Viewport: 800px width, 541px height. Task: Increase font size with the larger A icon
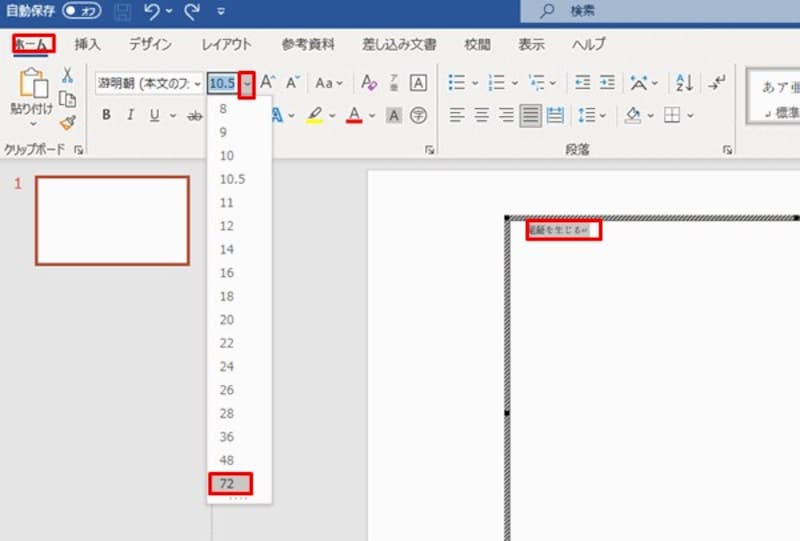click(267, 82)
